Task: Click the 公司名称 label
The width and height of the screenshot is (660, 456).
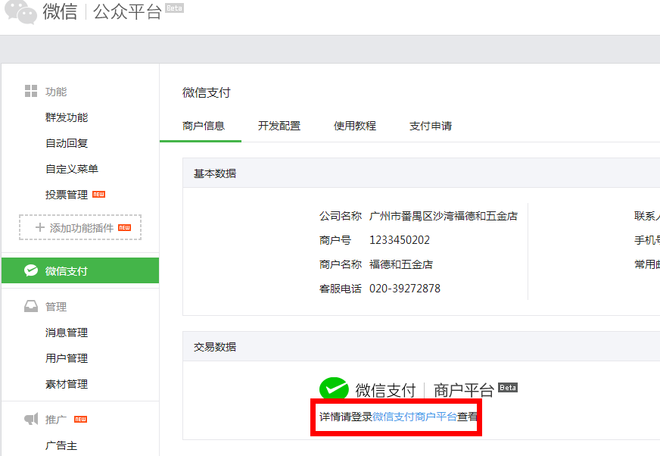Action: (341, 216)
